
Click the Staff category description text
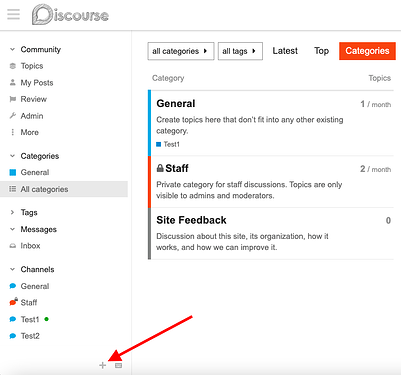point(249,190)
